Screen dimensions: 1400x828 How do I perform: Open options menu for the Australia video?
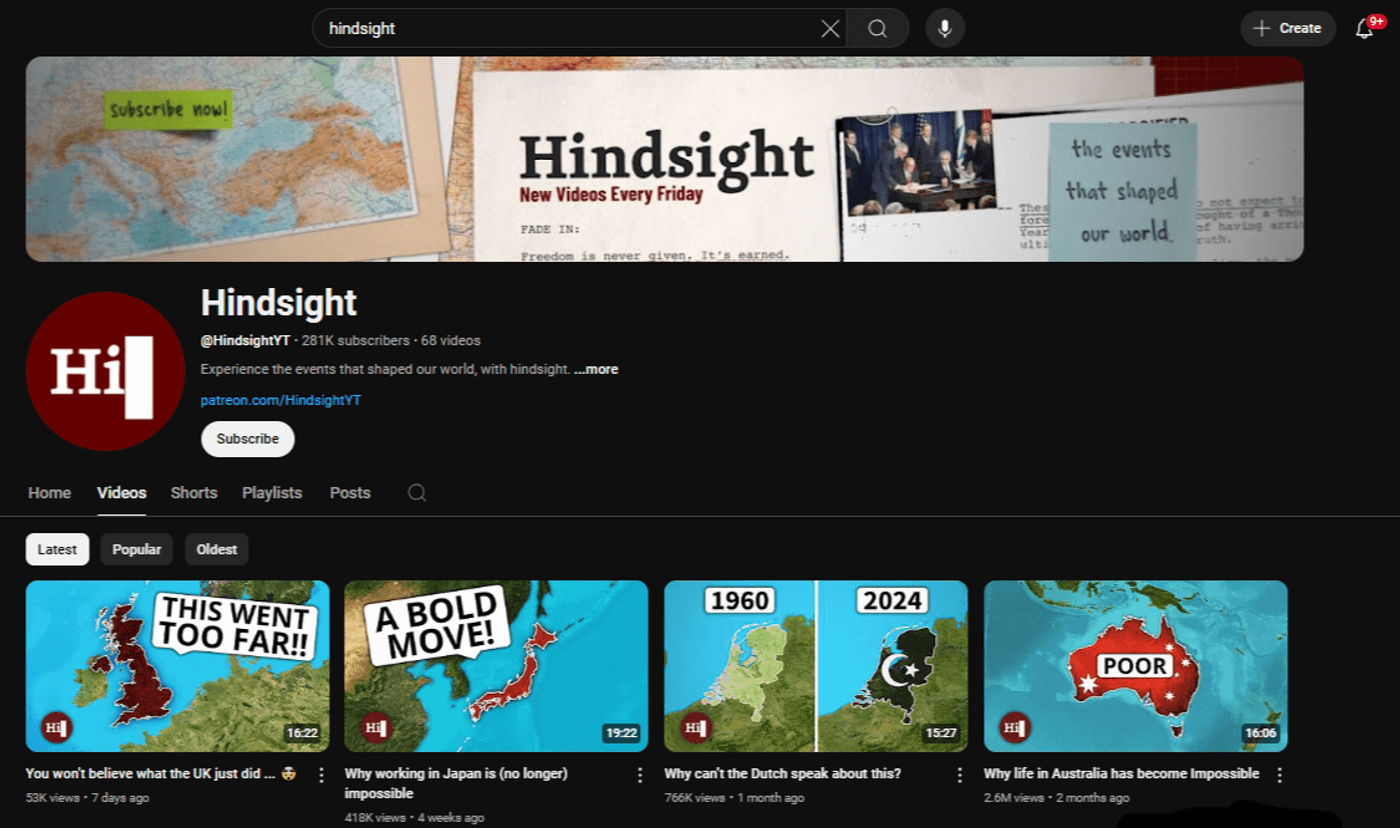click(x=1279, y=775)
